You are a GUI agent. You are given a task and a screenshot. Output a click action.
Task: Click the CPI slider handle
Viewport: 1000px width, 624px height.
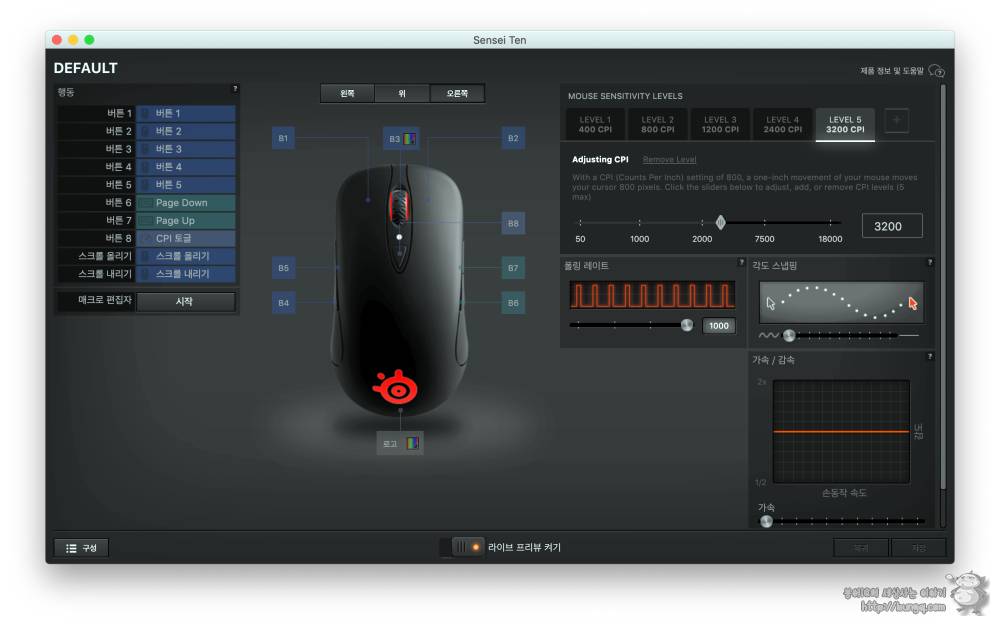pos(720,222)
